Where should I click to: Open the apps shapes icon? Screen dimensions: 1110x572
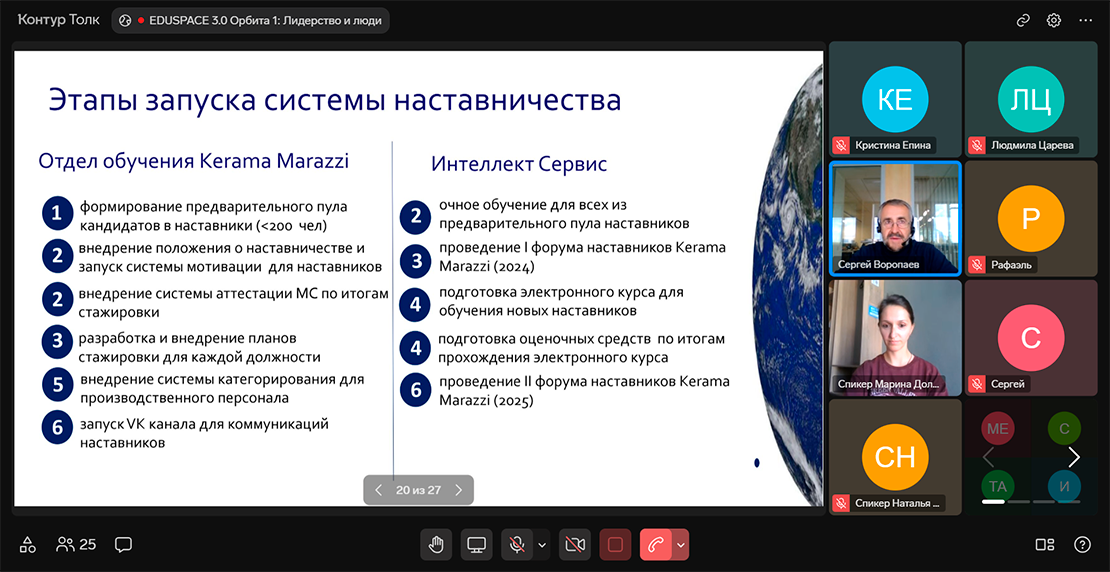pos(28,544)
